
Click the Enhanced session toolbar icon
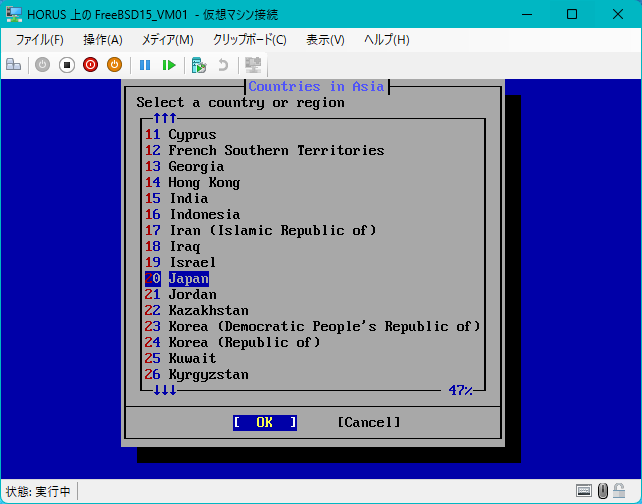253,65
